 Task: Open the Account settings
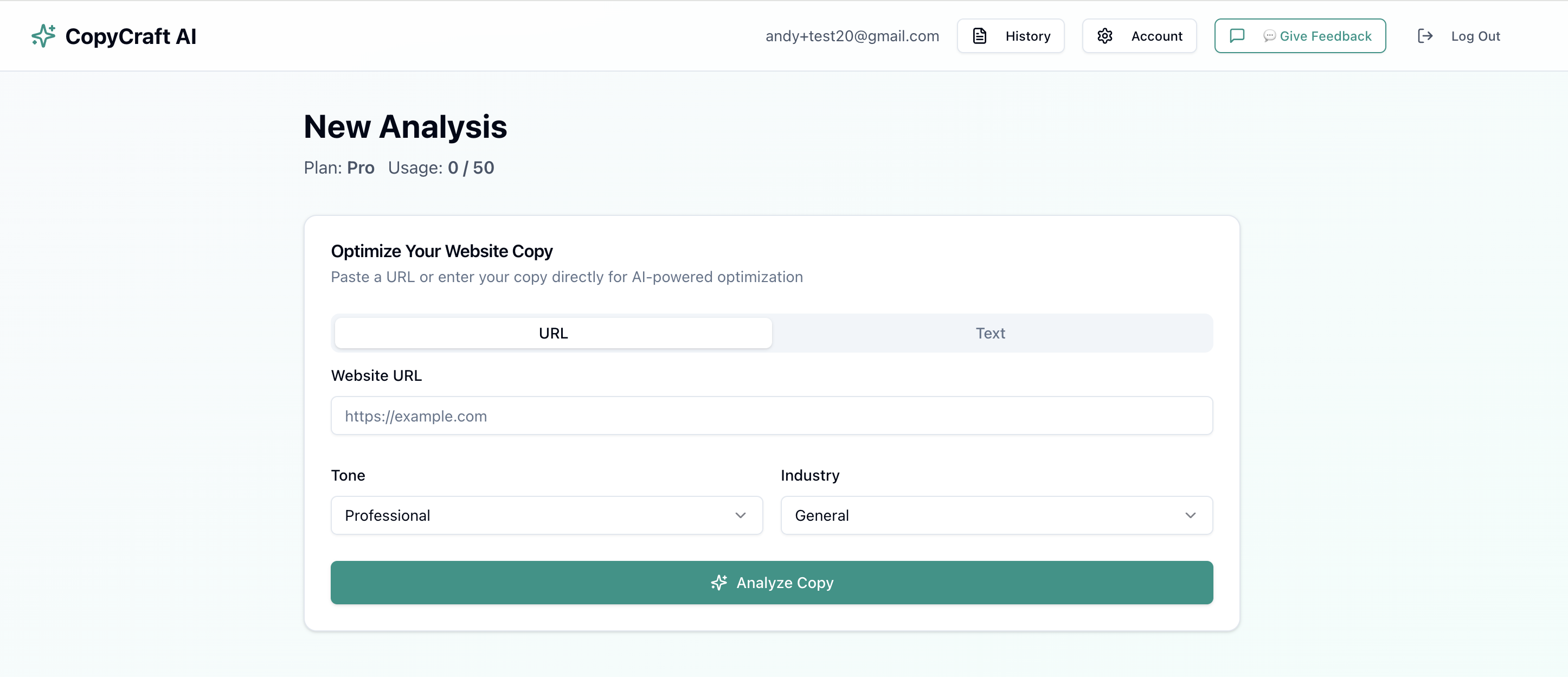coord(1139,35)
